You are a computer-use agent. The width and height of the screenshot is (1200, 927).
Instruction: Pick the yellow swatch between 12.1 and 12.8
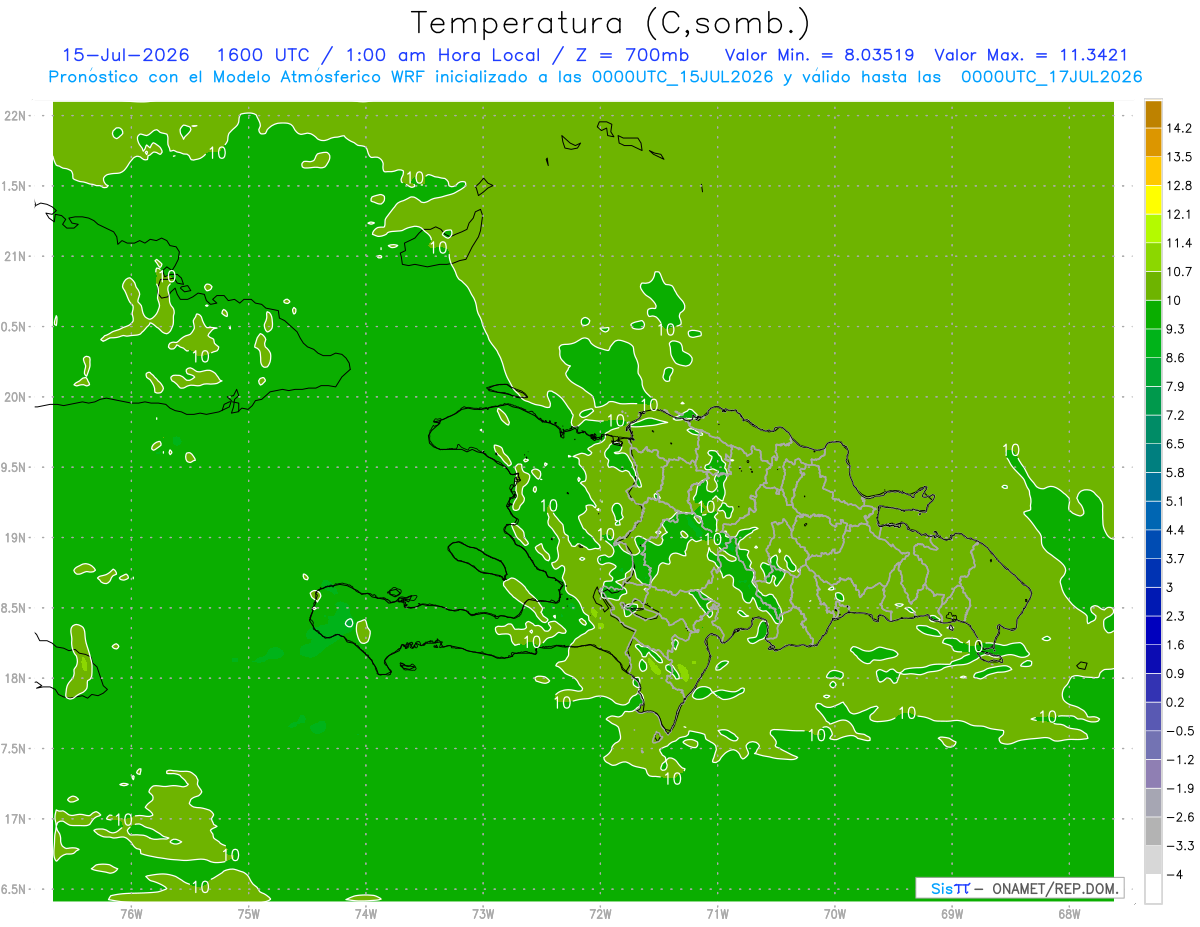coord(1153,200)
